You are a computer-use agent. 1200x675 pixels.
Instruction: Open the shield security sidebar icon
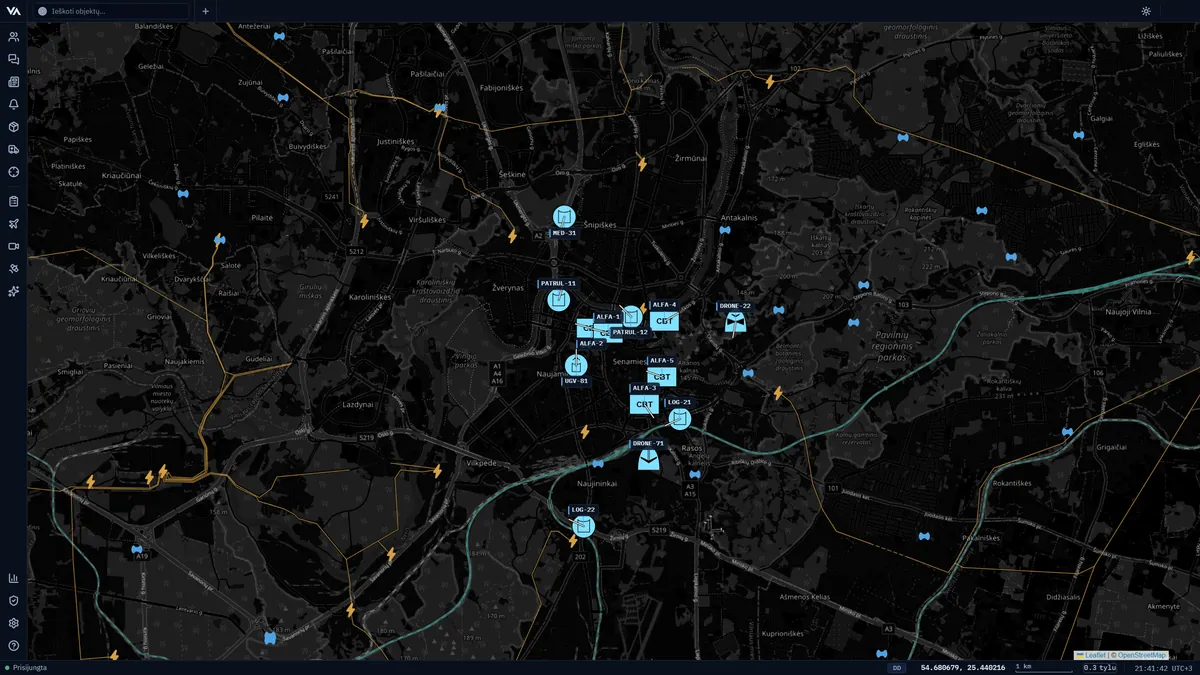(x=14, y=601)
